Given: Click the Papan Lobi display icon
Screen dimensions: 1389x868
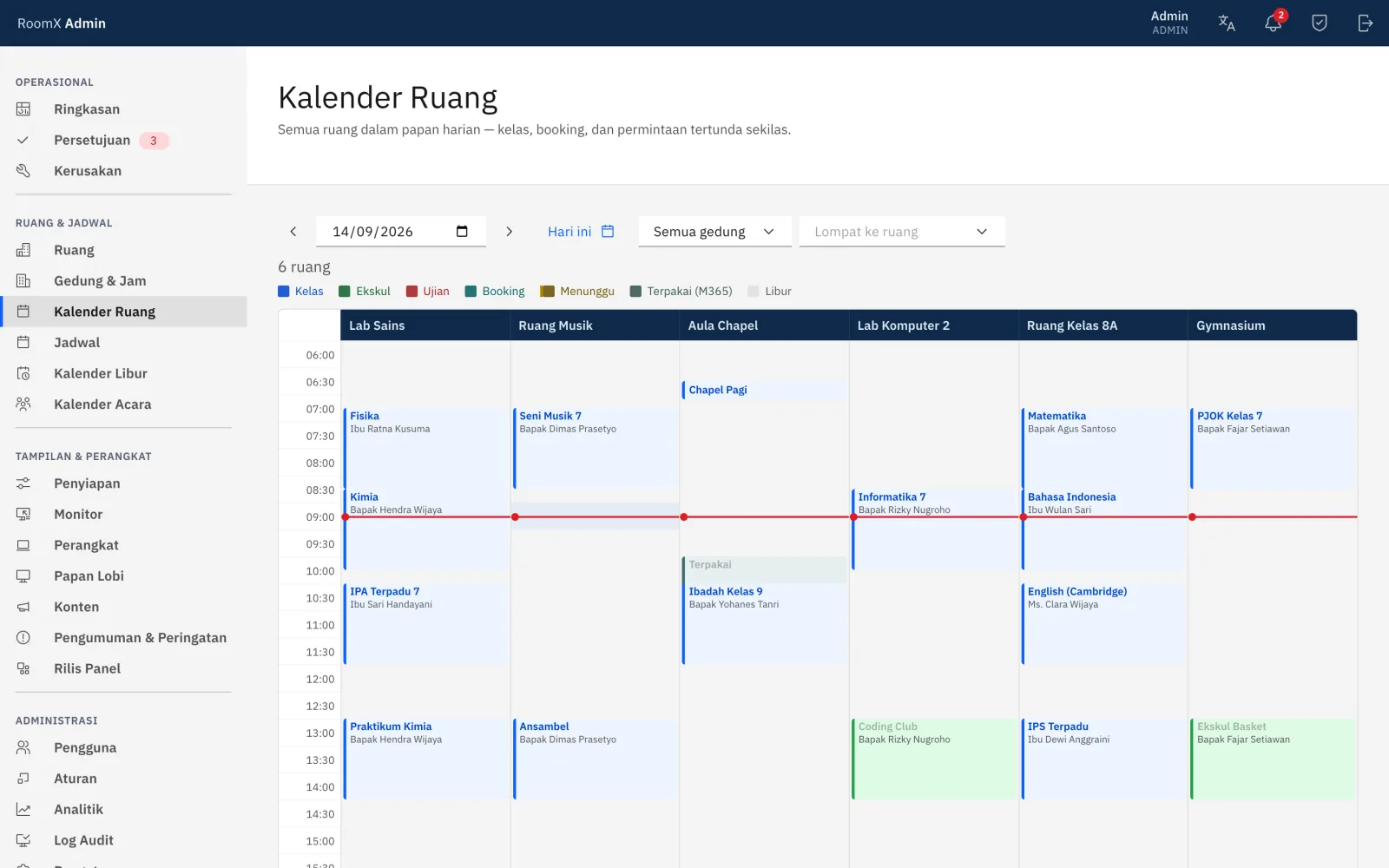Looking at the screenshot, I should pyautogui.click(x=23, y=576).
